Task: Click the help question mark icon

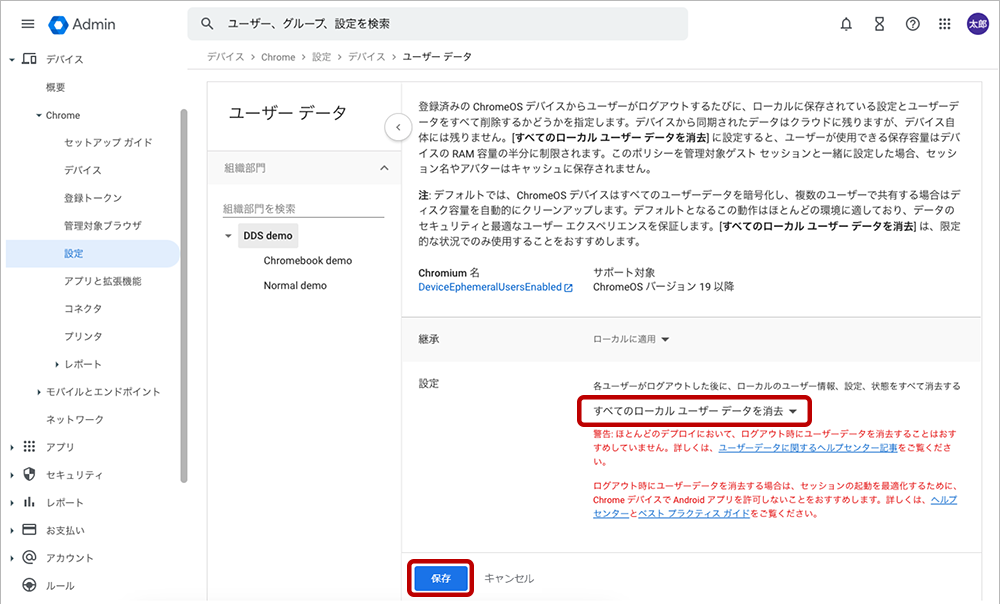Action: coord(912,24)
